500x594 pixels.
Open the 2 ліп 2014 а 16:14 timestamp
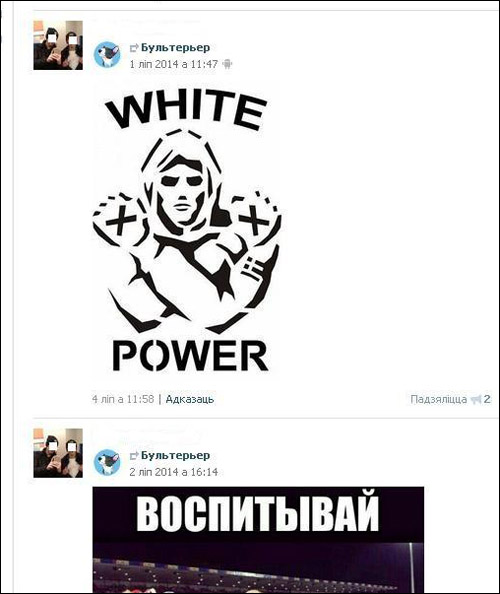173,472
